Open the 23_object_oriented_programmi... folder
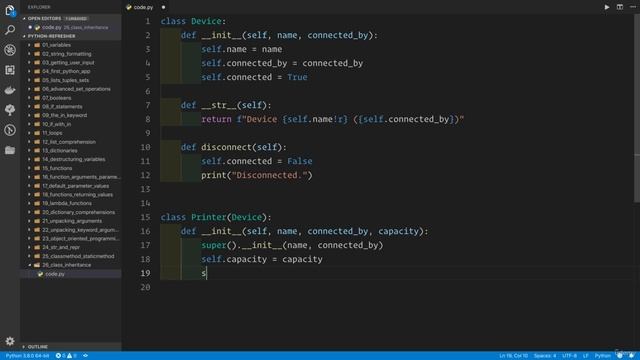 71,238
